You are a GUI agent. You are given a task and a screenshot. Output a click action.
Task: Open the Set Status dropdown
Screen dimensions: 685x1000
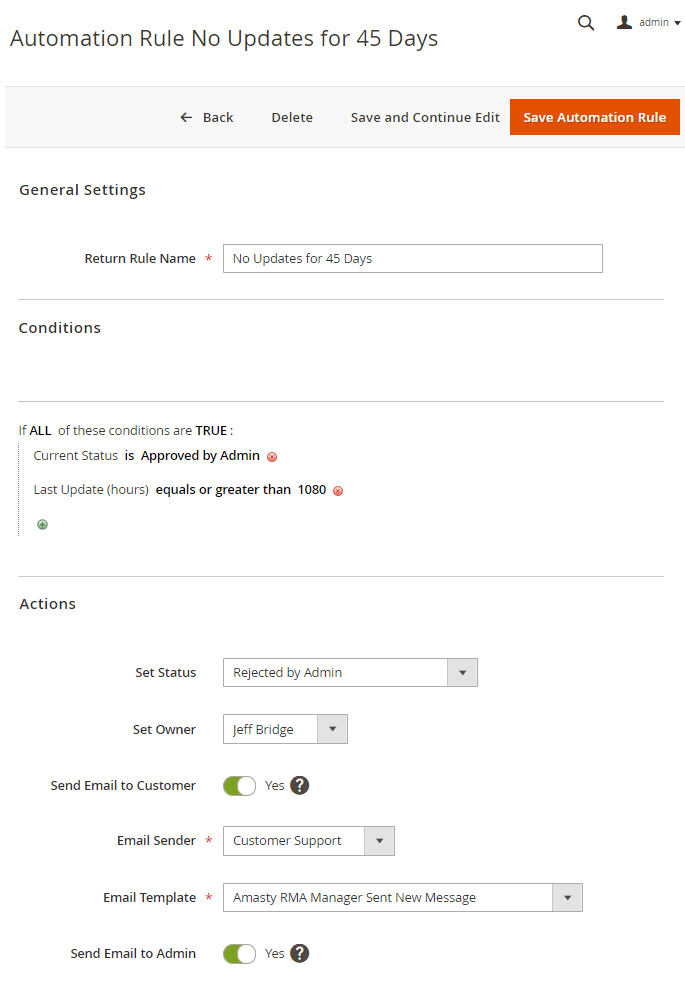[x=350, y=673]
